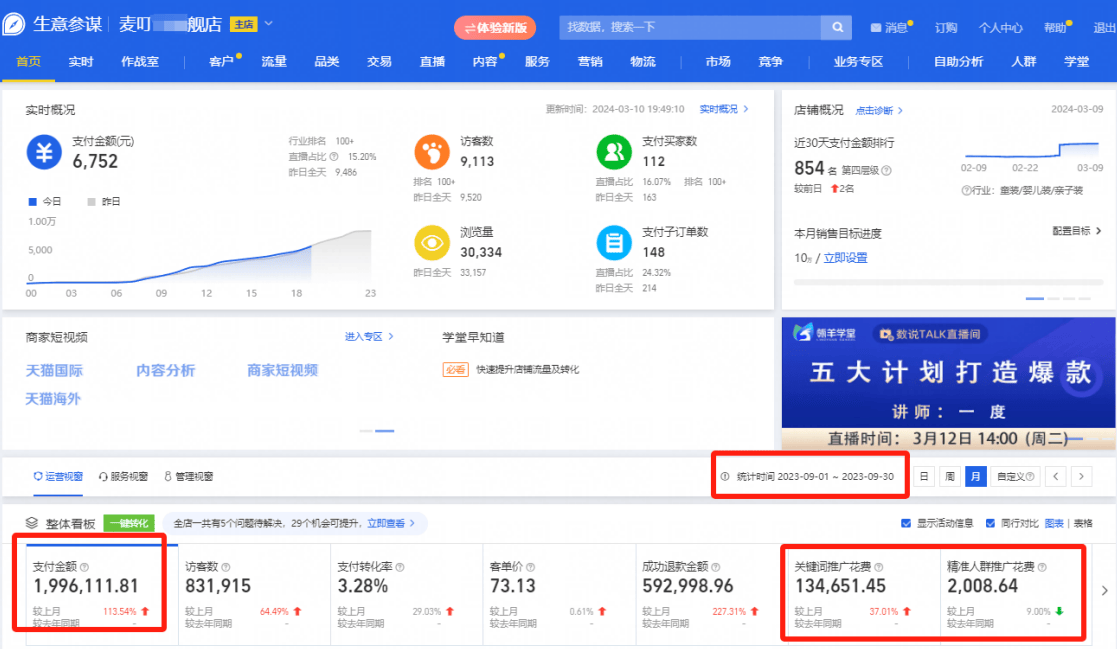
Task: Open messages via envelope icon
Action: (x=876, y=28)
